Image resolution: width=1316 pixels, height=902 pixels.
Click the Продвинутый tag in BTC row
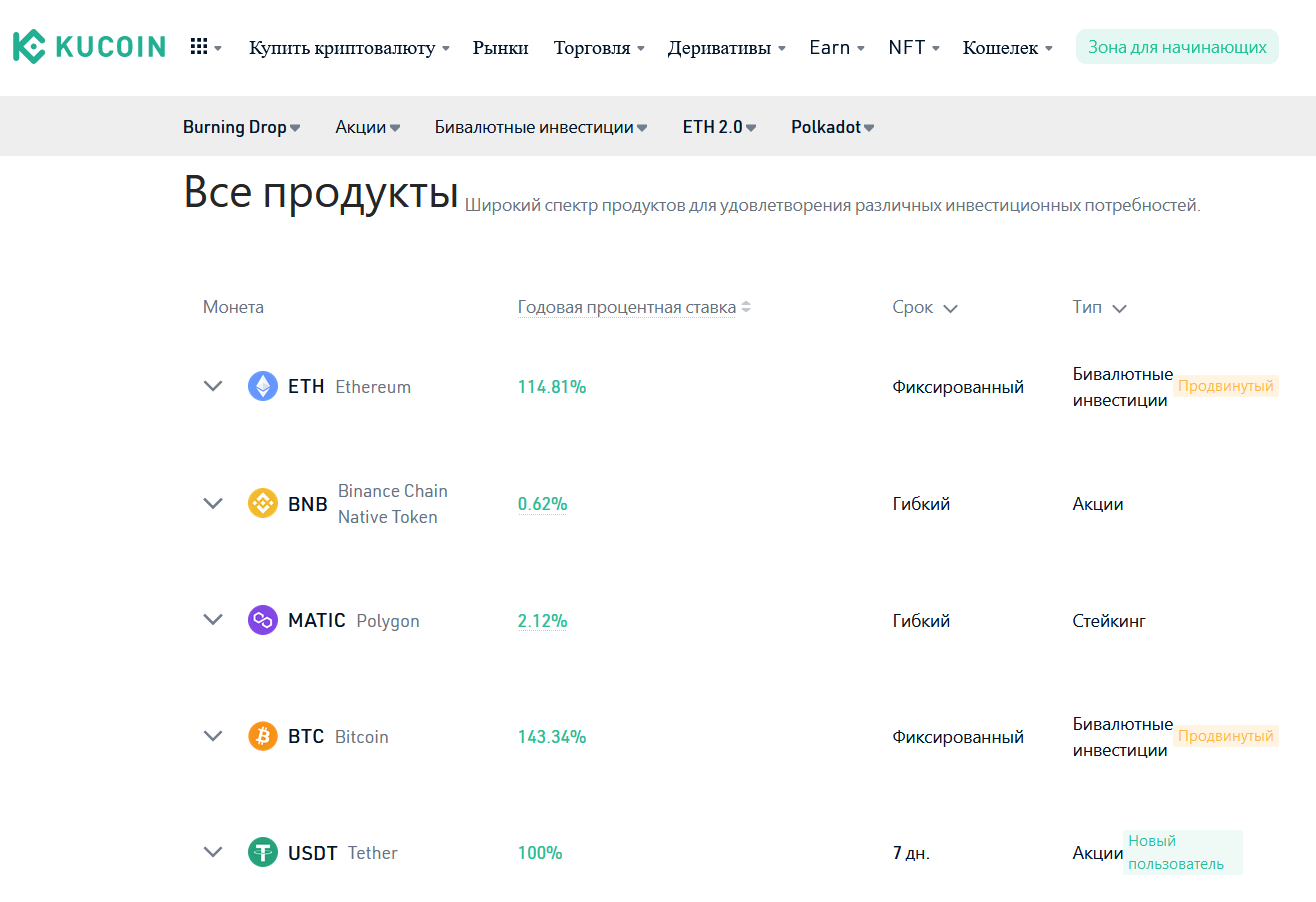point(1226,736)
